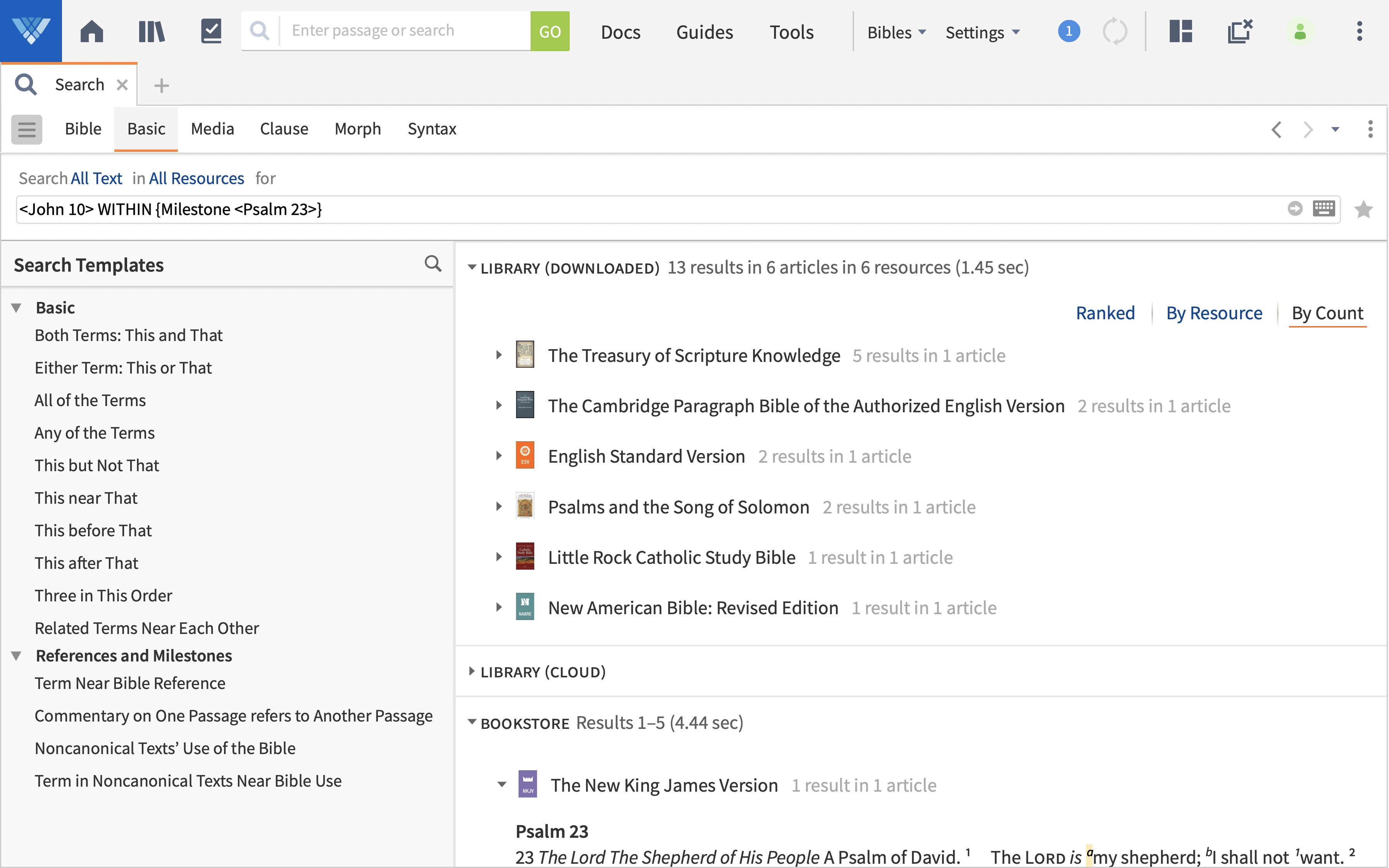Image resolution: width=1389 pixels, height=868 pixels.
Task: Collapse the Library (Downloaded) section
Action: [472, 267]
